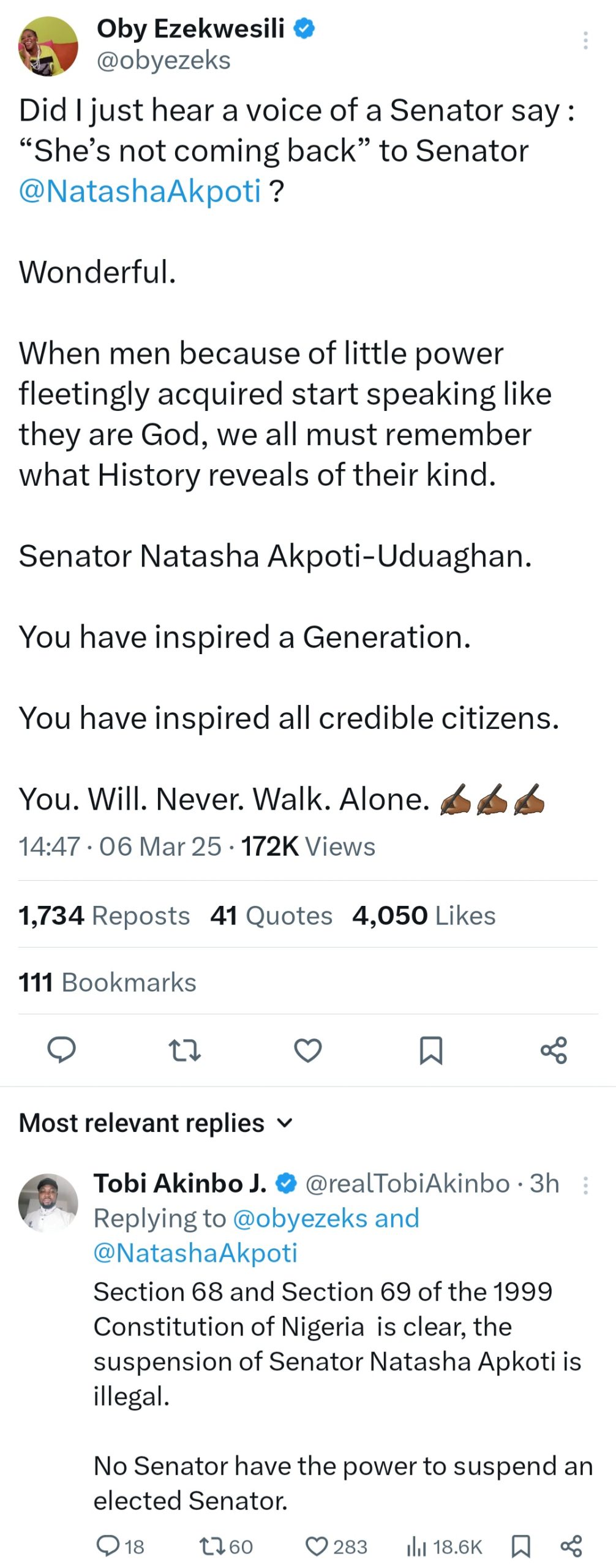
Task: Repost Tobi Akinbo's reply with 60 reposts
Action: coord(226,1546)
